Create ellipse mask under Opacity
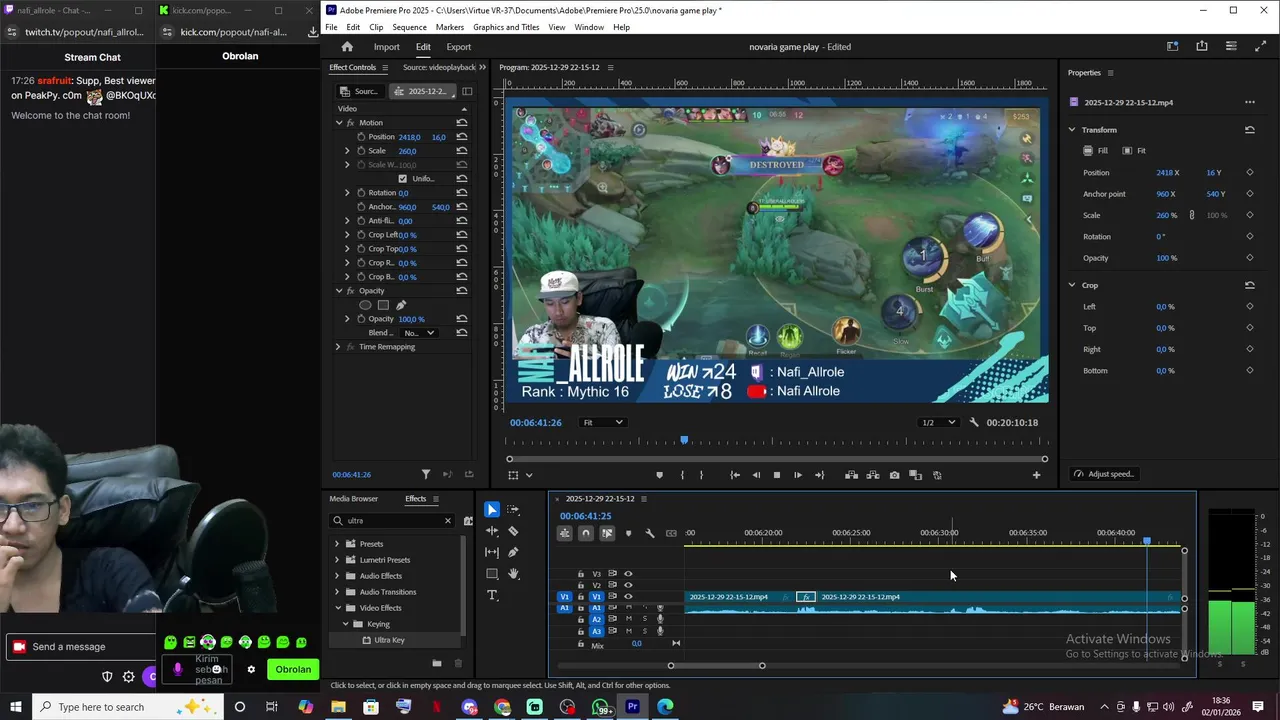The image size is (1280, 720). pos(365,305)
